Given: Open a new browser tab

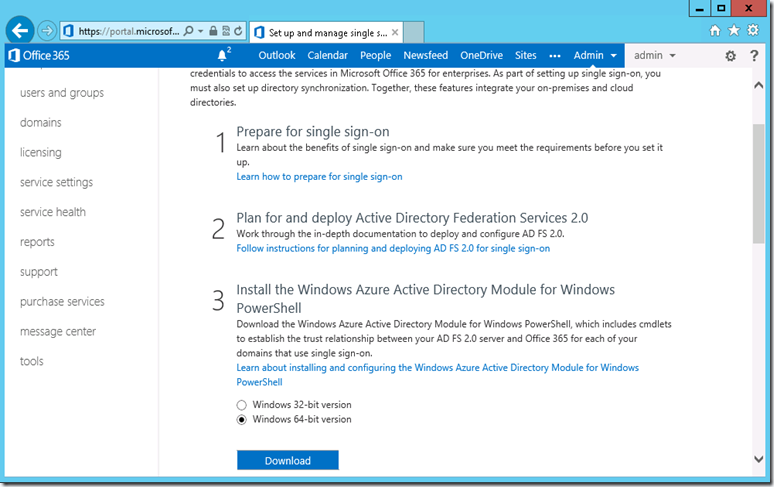Looking at the screenshot, I should coord(413,33).
